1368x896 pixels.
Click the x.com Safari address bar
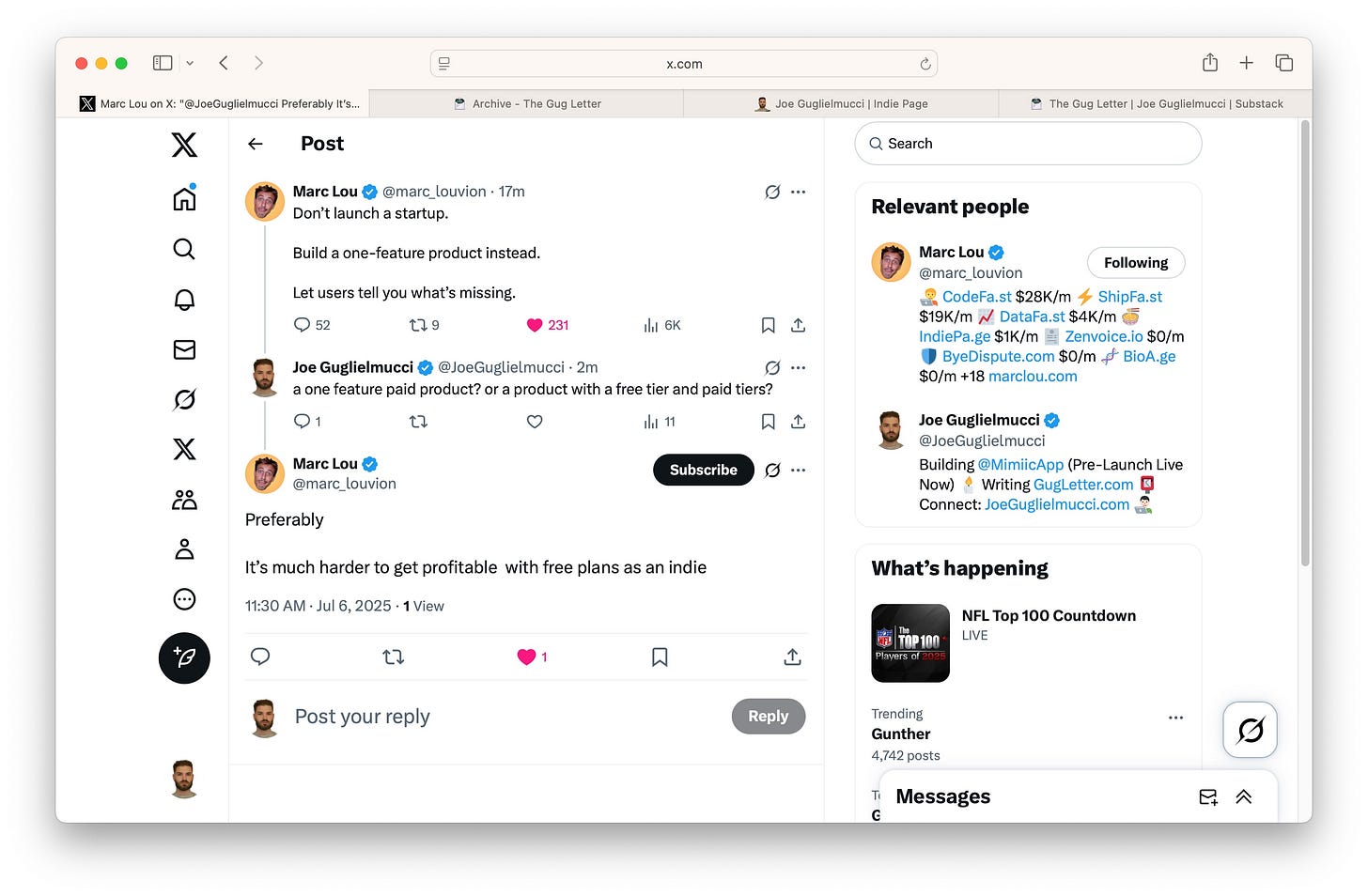click(684, 64)
